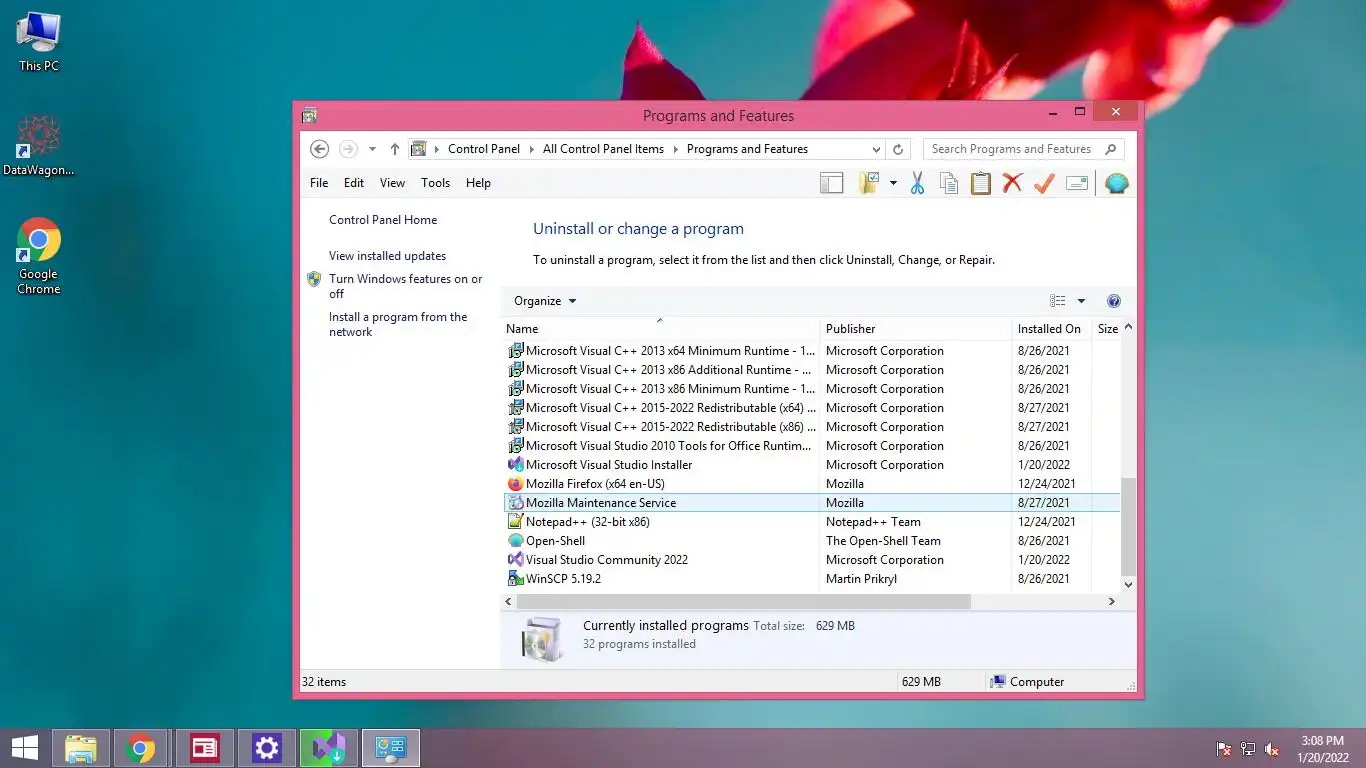This screenshot has height=768, width=1366.
Task: Click the Copy icon in toolbar
Action: 949,183
